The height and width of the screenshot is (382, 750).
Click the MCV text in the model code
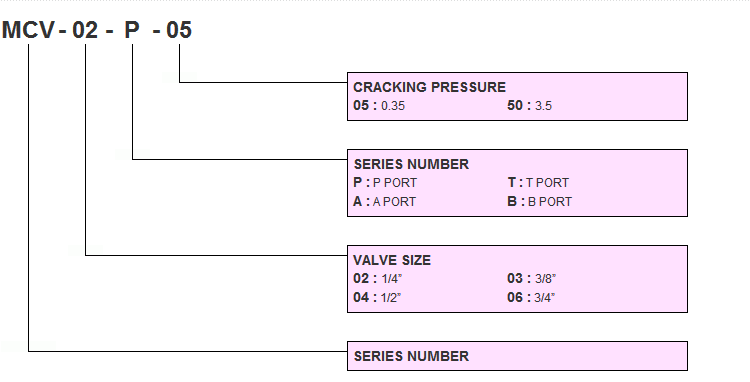tap(28, 30)
